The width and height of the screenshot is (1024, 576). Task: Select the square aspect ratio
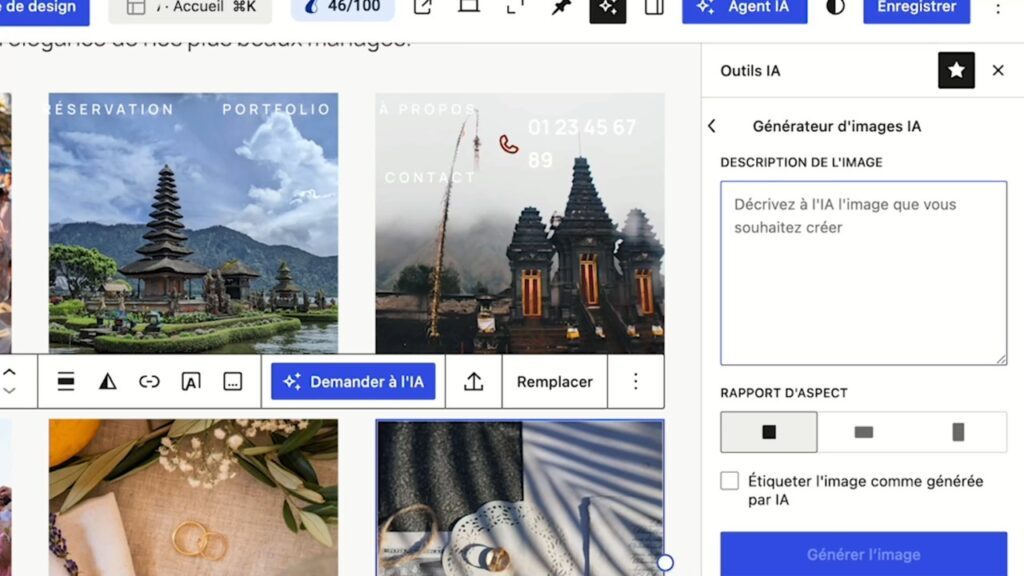click(x=769, y=432)
